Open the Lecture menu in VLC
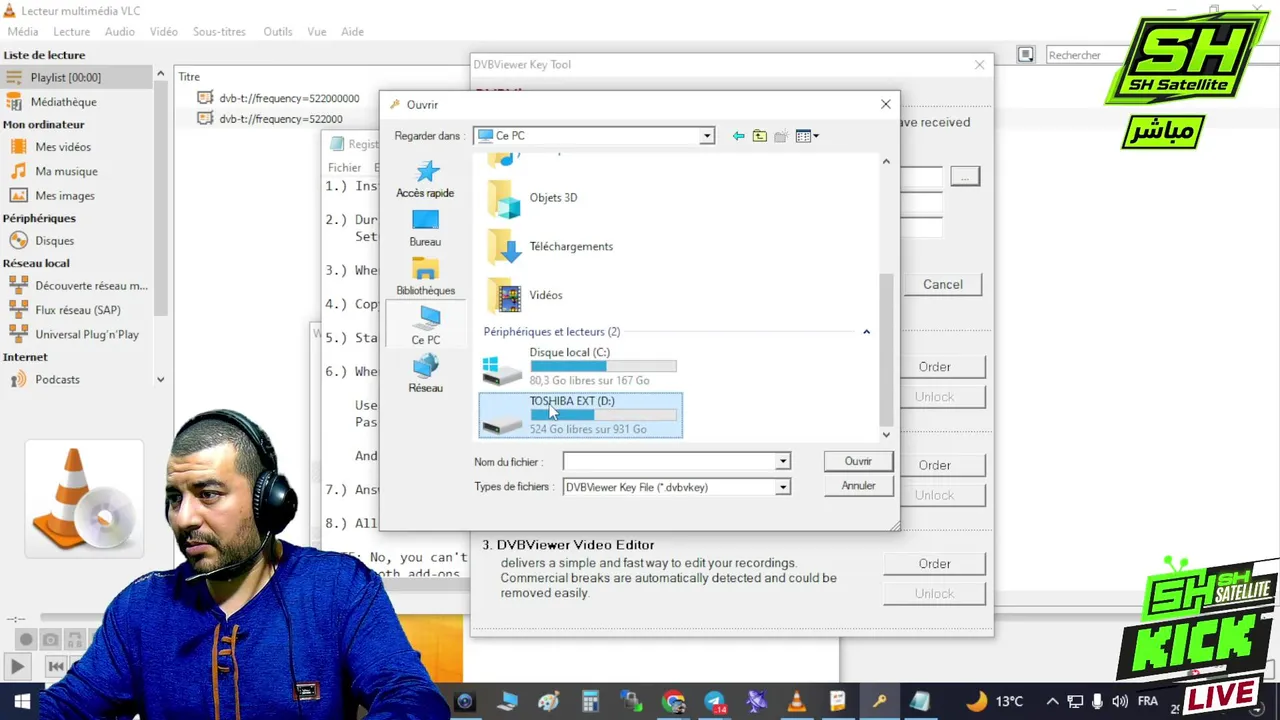Image resolution: width=1280 pixels, height=720 pixels. (x=71, y=32)
